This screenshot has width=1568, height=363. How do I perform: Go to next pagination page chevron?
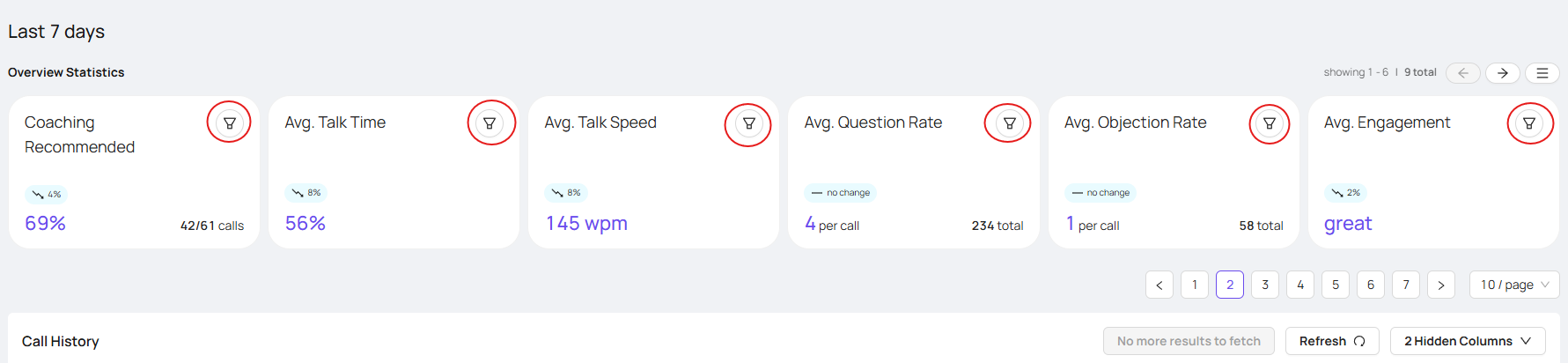pos(1441,285)
